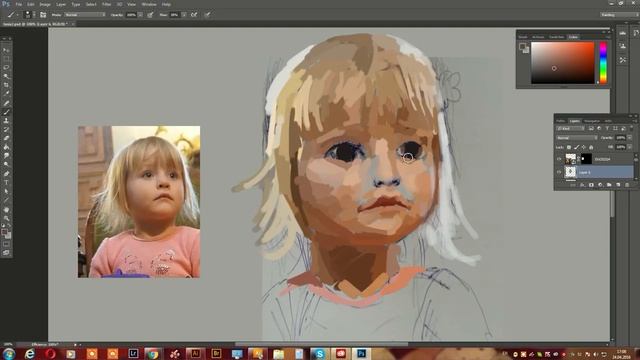Open the Painting workspace switcher

[x=620, y=15]
